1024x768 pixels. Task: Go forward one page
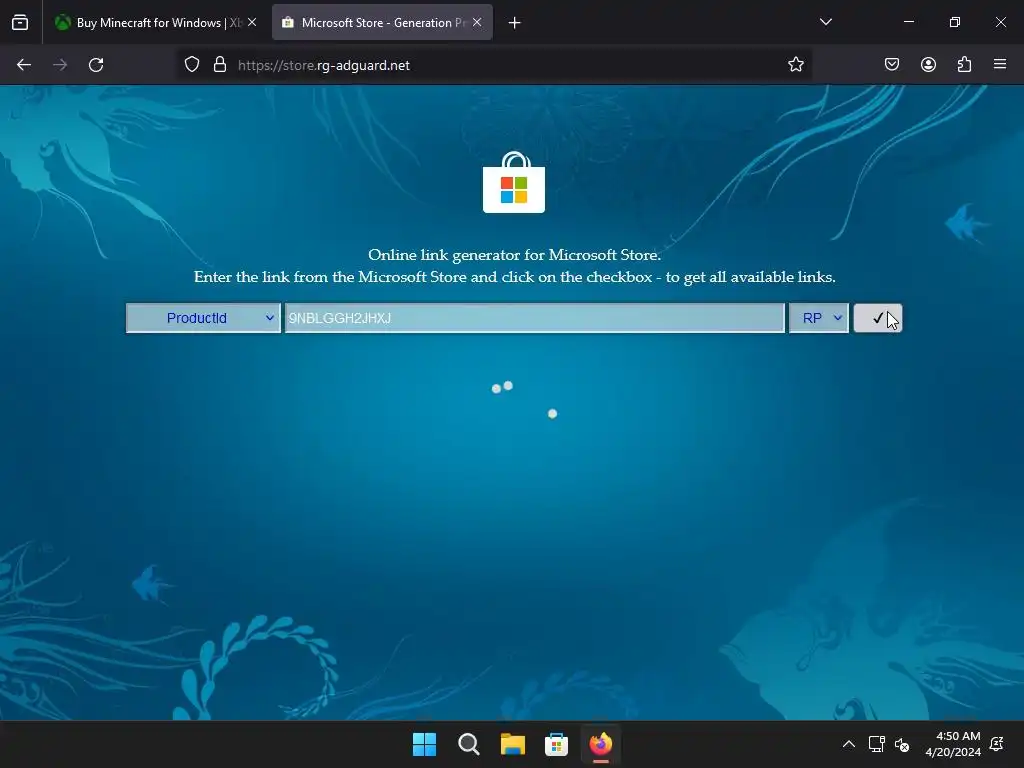[x=60, y=65]
